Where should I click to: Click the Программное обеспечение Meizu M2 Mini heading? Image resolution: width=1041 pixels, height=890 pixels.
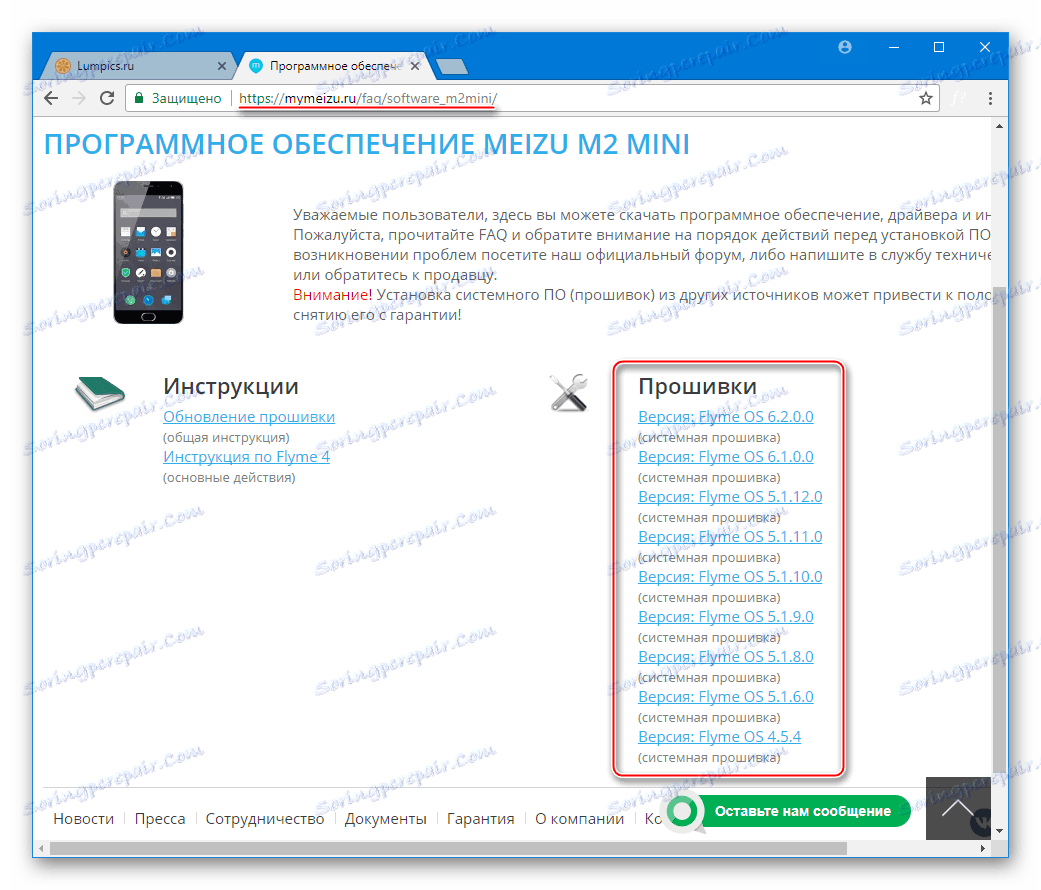[x=366, y=144]
